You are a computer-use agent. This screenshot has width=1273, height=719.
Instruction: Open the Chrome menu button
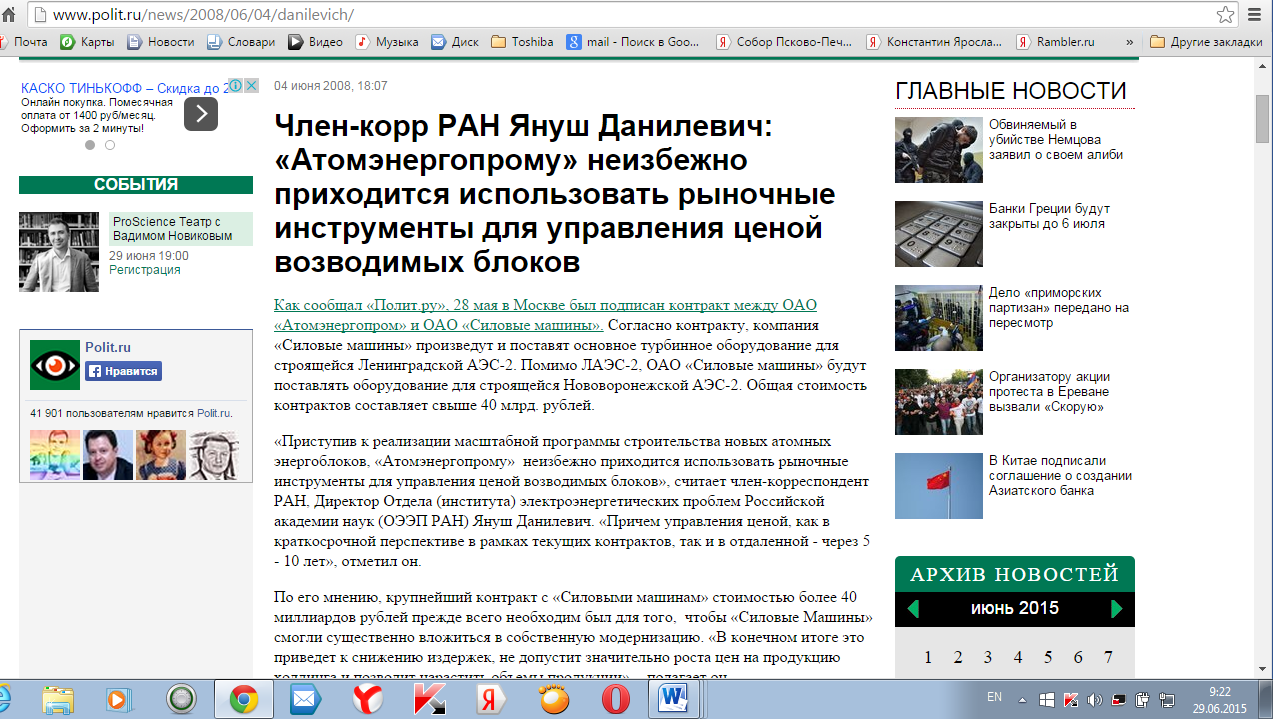[x=1255, y=14]
